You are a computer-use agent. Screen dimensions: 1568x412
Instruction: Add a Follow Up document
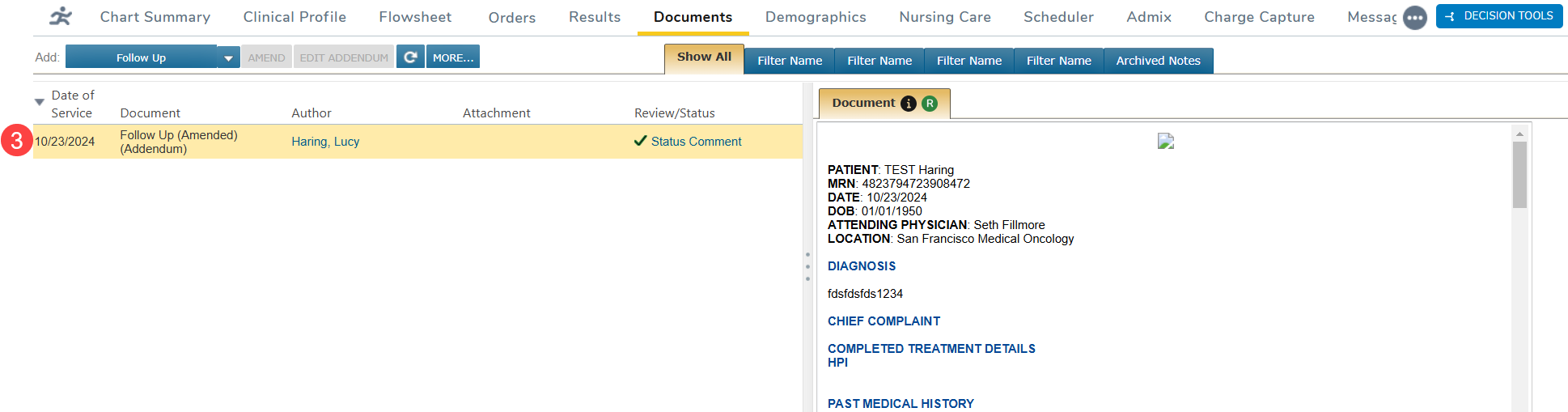tap(141, 57)
